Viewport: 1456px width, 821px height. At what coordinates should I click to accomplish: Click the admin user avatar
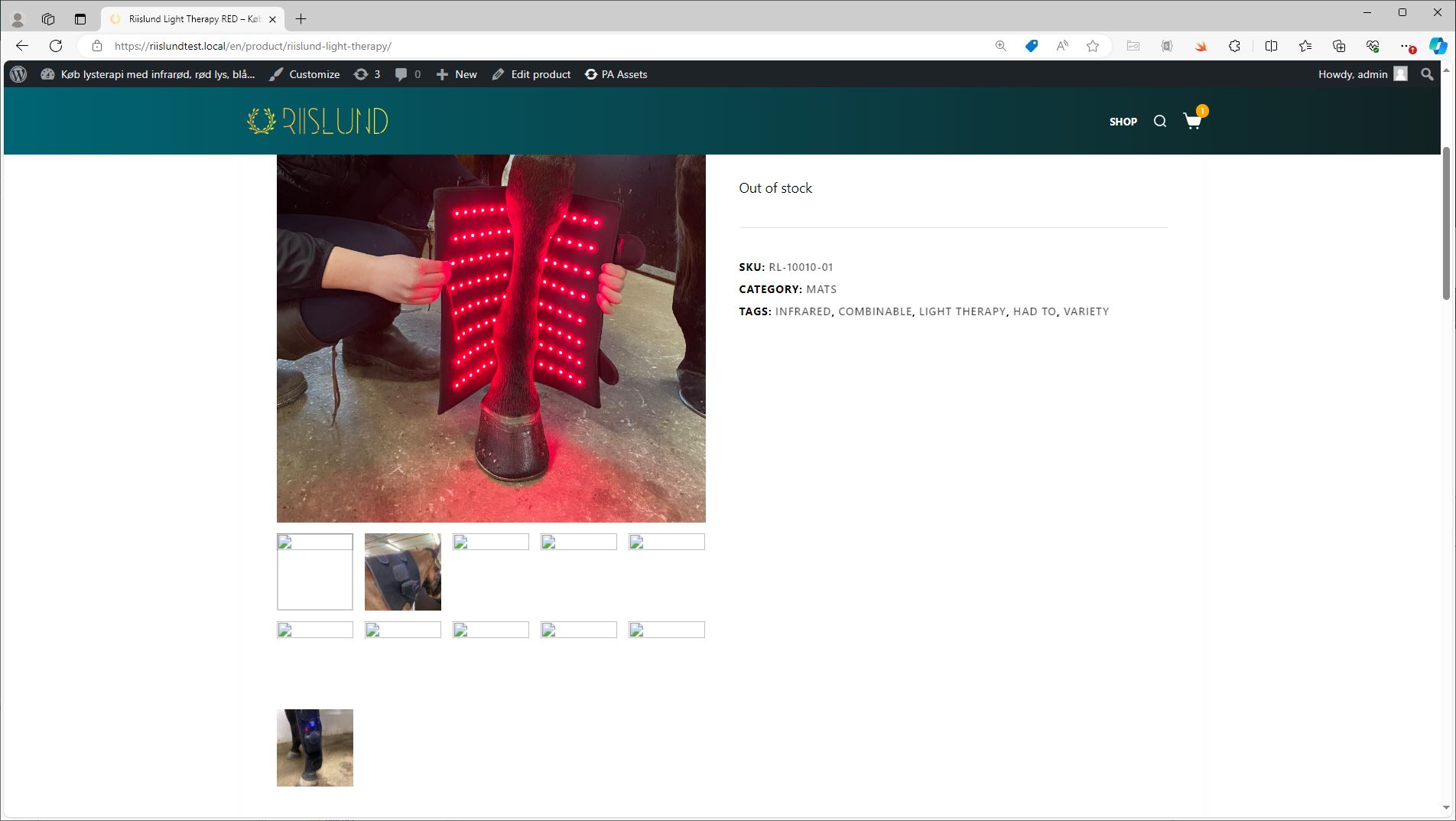pos(1400,74)
